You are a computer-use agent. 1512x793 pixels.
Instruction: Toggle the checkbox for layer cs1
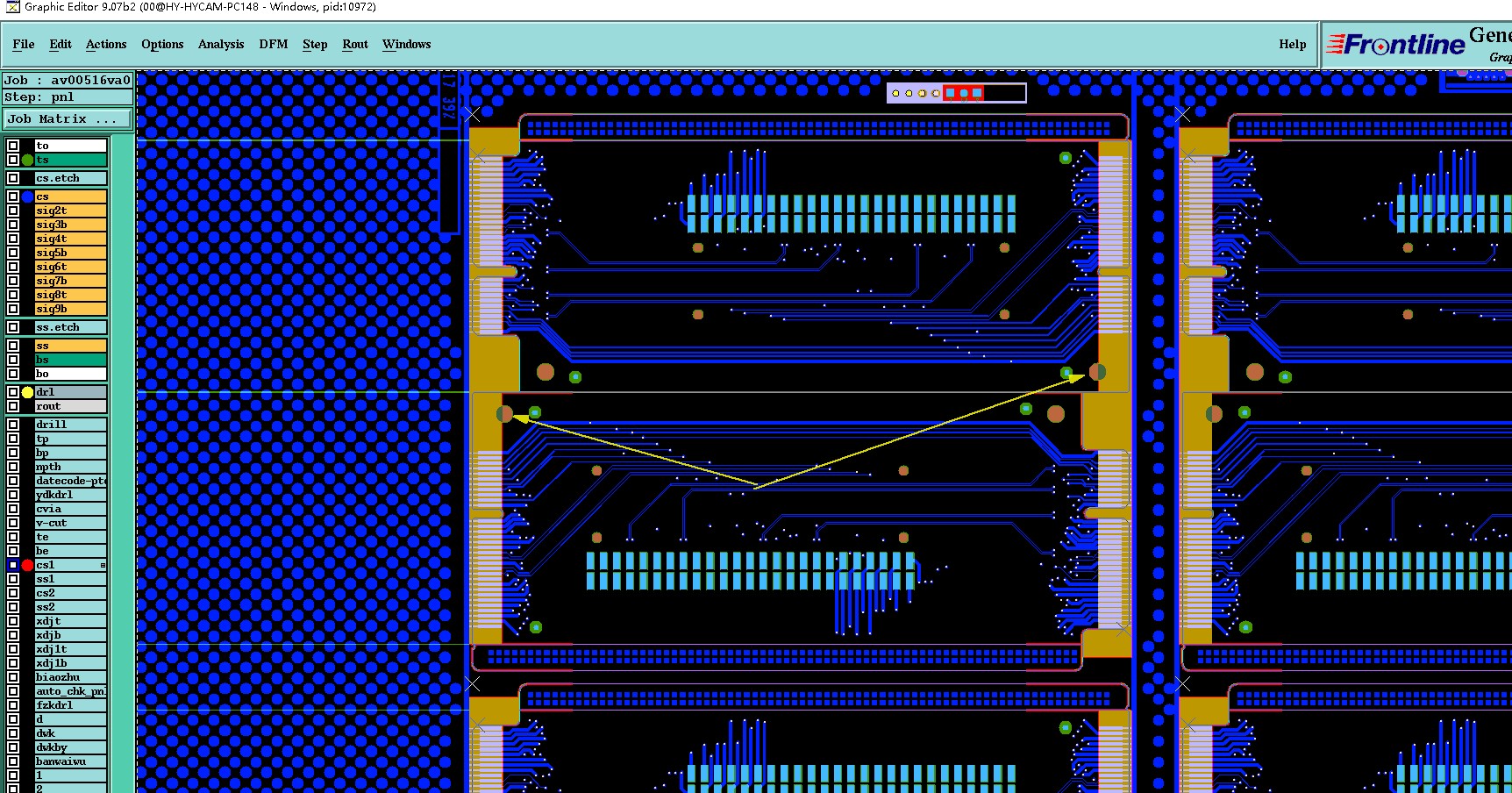pos(13,565)
